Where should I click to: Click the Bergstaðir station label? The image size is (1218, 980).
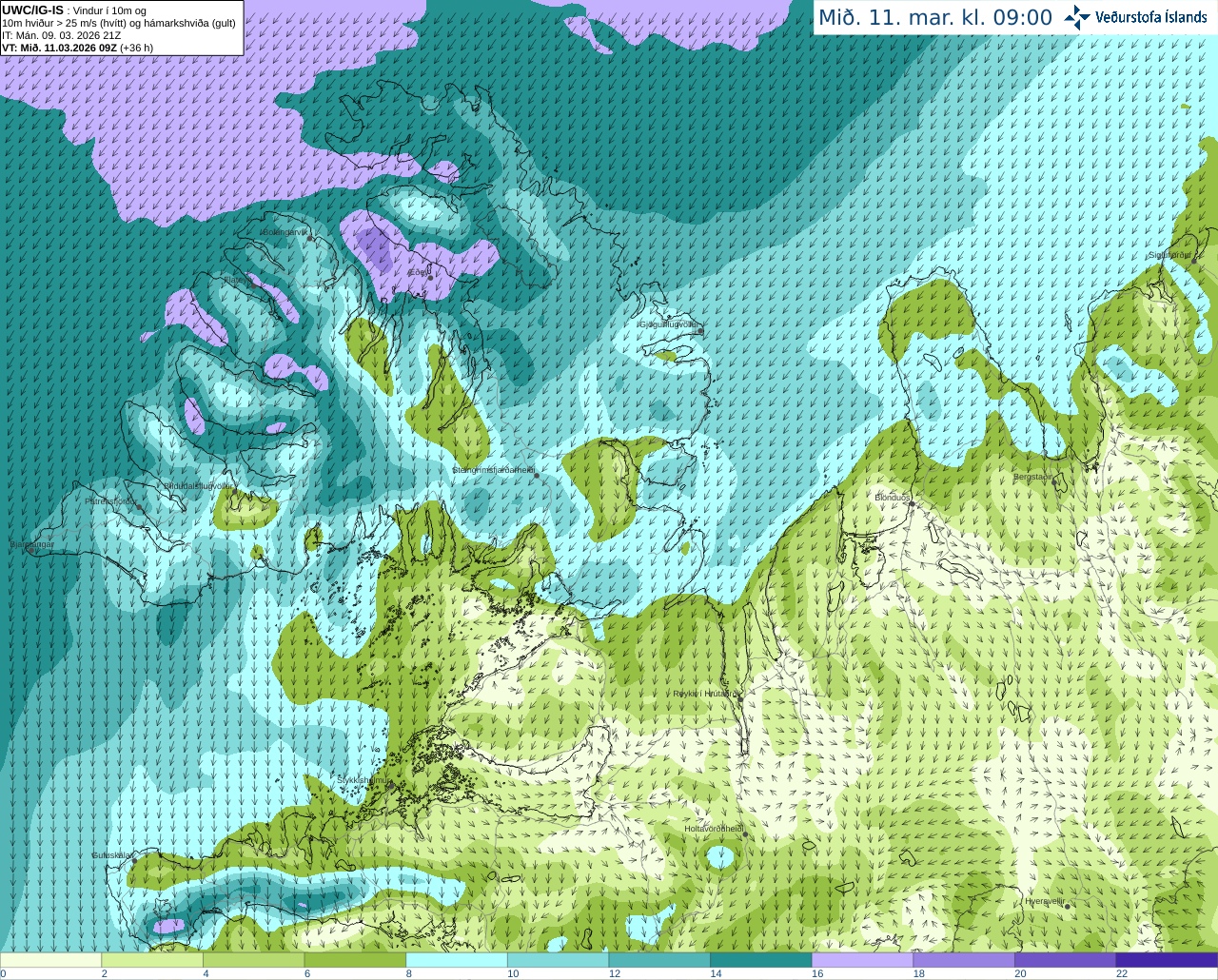click(1032, 477)
